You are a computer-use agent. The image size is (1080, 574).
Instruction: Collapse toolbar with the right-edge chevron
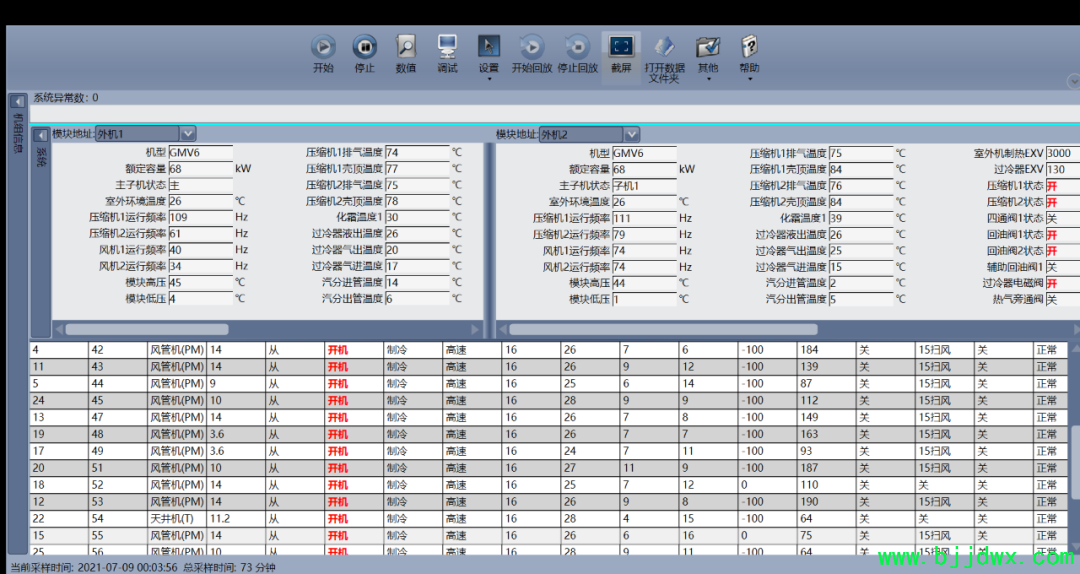point(1073,81)
